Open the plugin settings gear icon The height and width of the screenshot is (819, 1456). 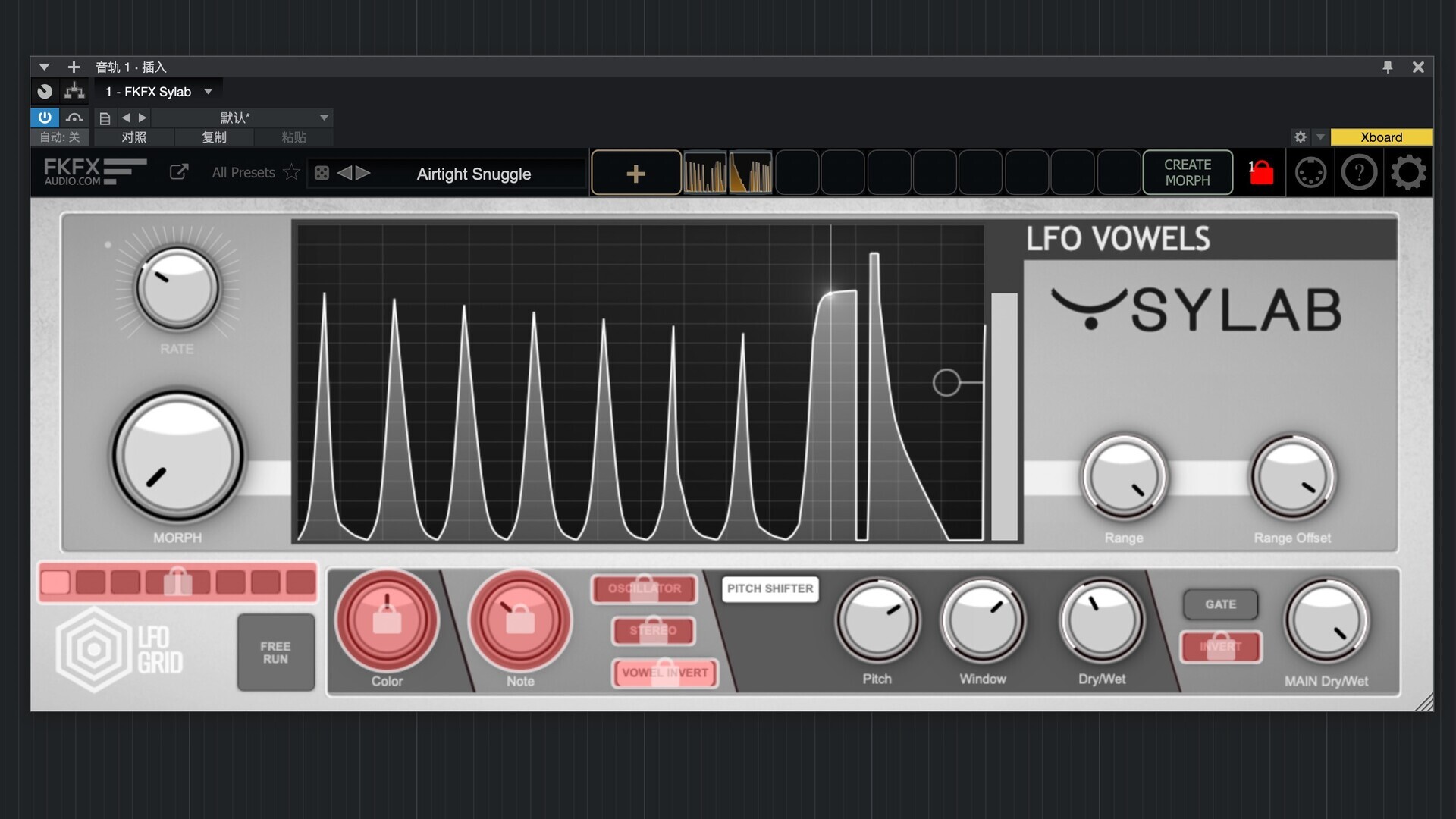coord(1408,173)
